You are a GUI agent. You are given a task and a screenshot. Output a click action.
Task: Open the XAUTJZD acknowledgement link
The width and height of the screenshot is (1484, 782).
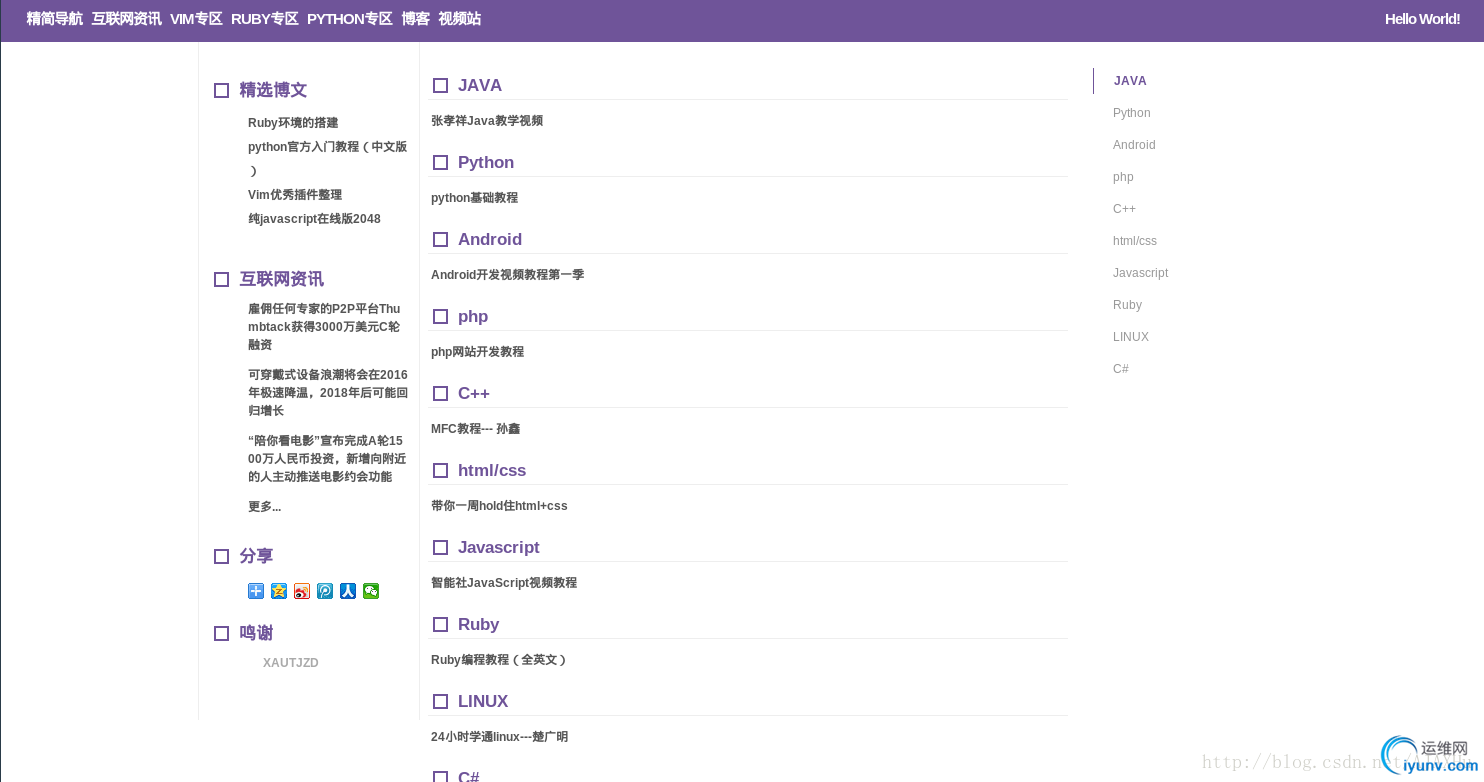coord(291,663)
